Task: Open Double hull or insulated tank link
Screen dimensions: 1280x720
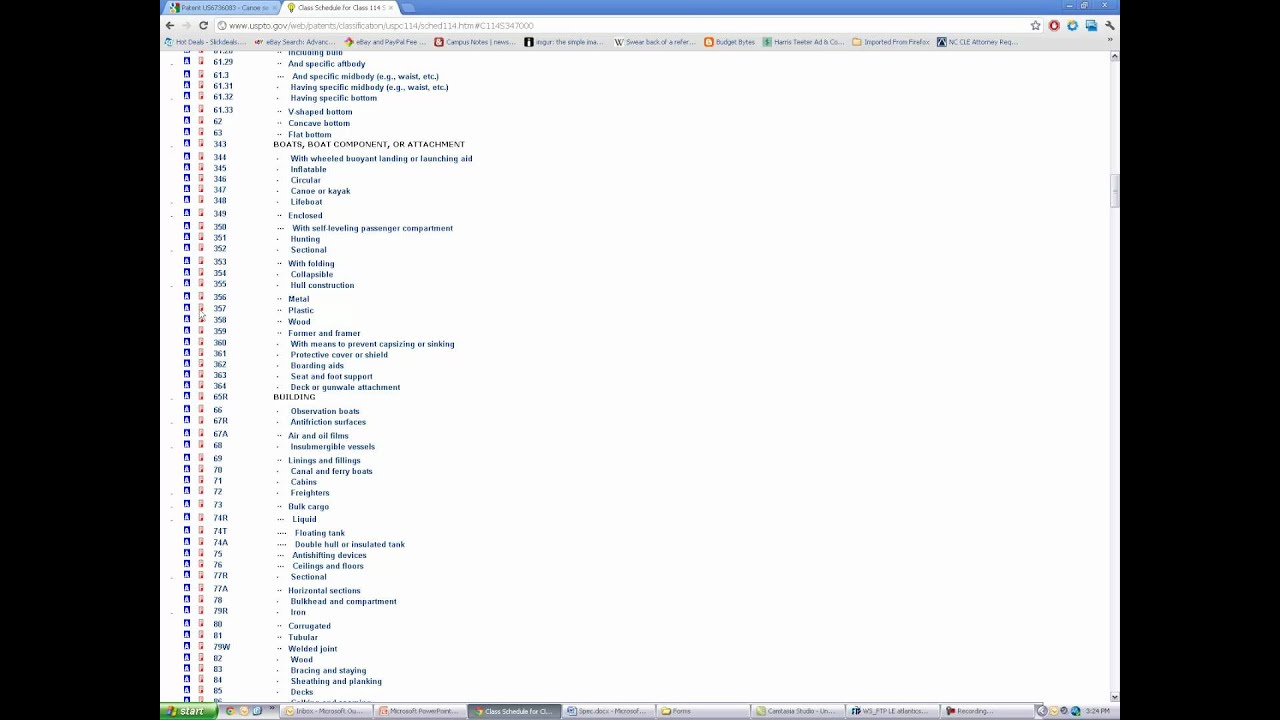Action: click(349, 544)
